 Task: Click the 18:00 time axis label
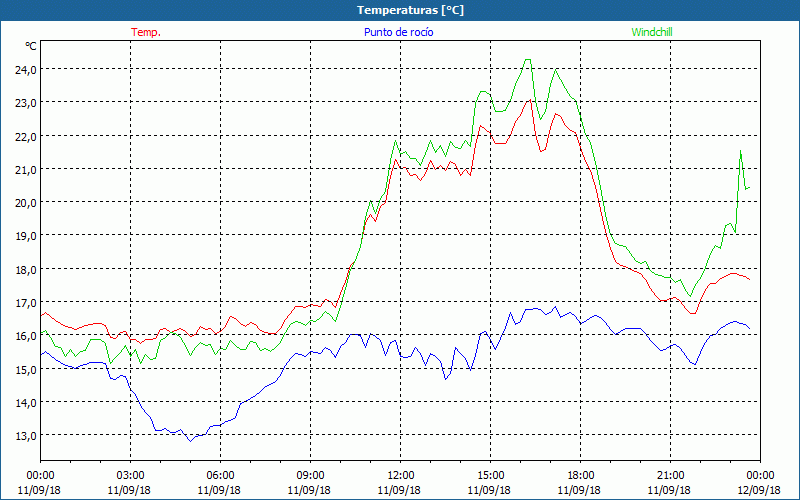click(581, 476)
